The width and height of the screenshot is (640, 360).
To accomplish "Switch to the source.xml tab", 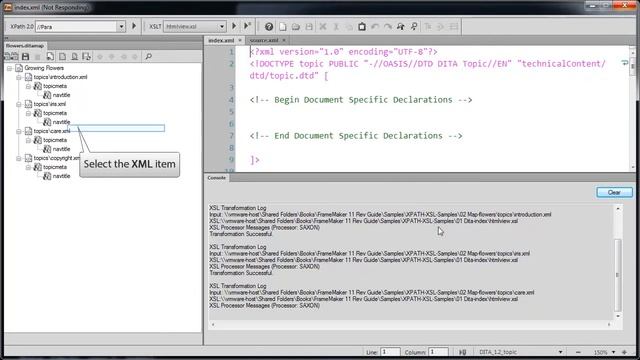I will 264,40.
